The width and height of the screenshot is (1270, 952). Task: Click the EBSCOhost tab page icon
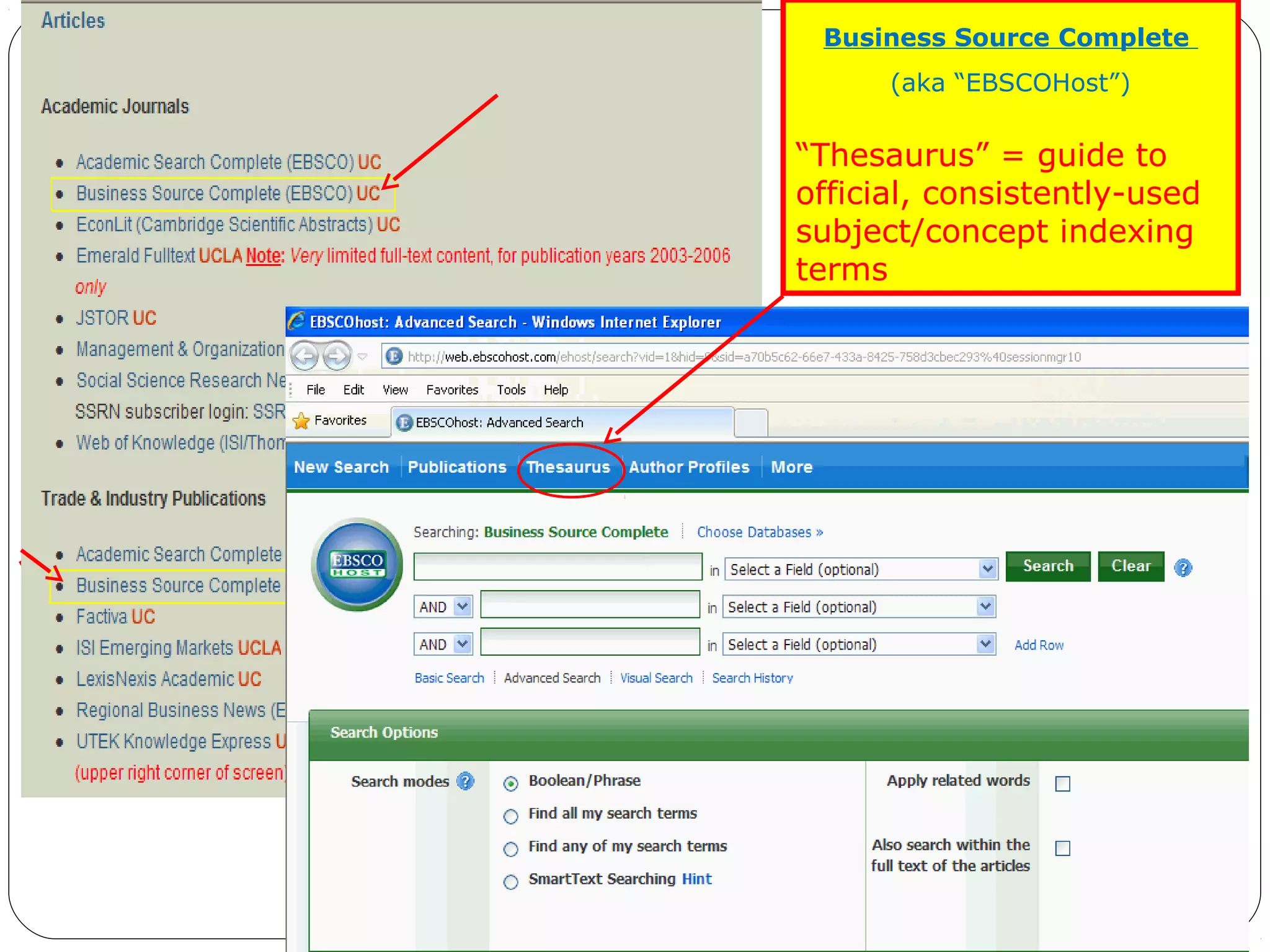[404, 423]
